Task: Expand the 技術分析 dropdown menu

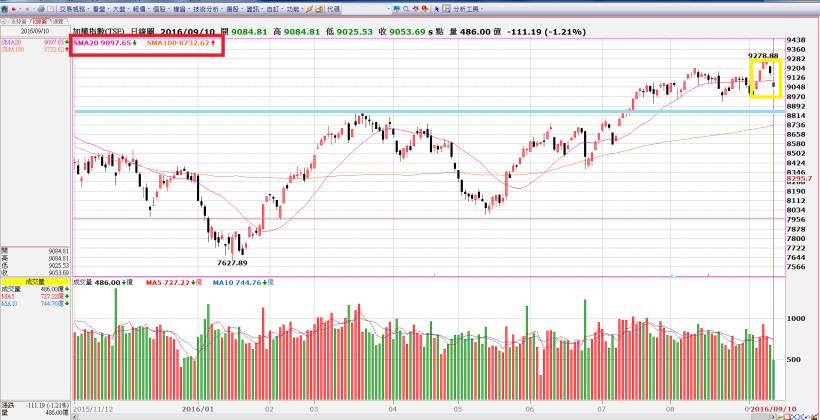Action: tap(208, 9)
